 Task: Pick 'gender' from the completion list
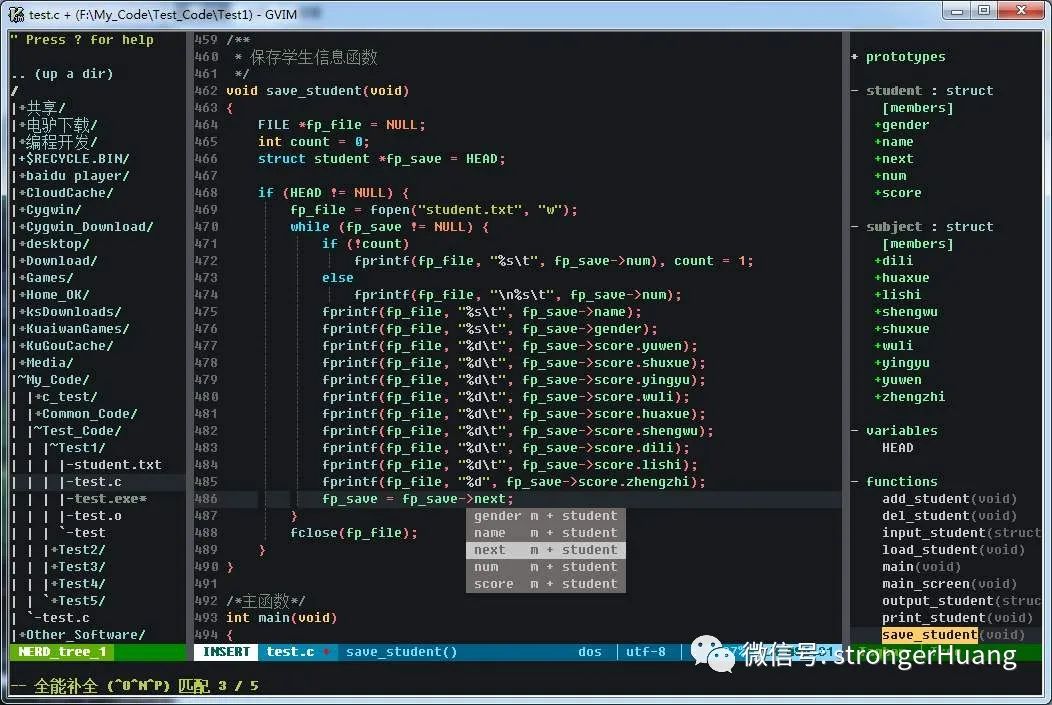click(545, 516)
